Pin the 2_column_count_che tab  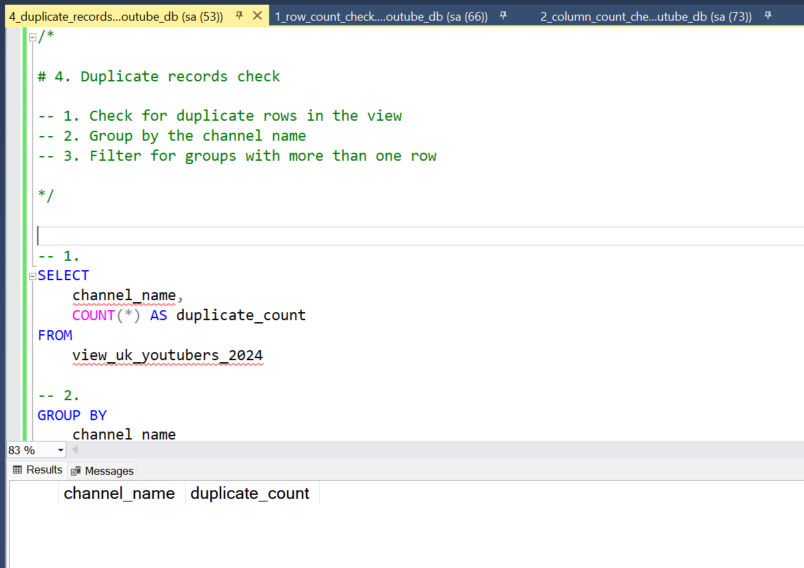[766, 16]
